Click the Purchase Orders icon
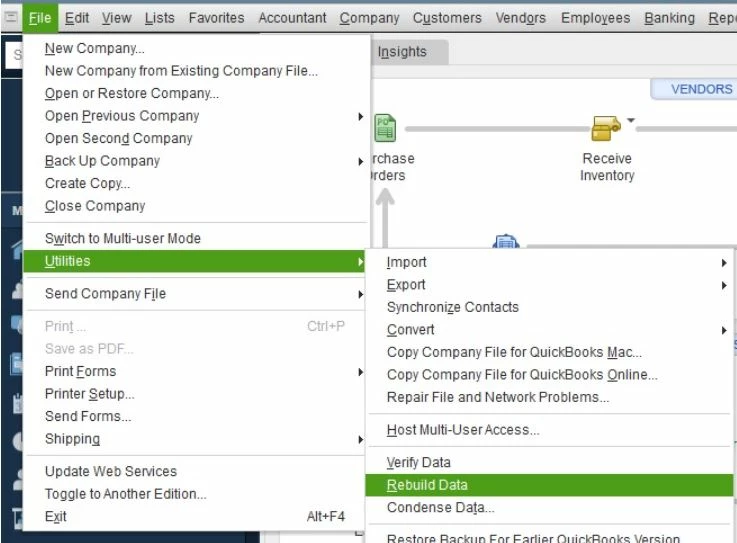Viewport: 737px width, 543px height. pos(385,128)
